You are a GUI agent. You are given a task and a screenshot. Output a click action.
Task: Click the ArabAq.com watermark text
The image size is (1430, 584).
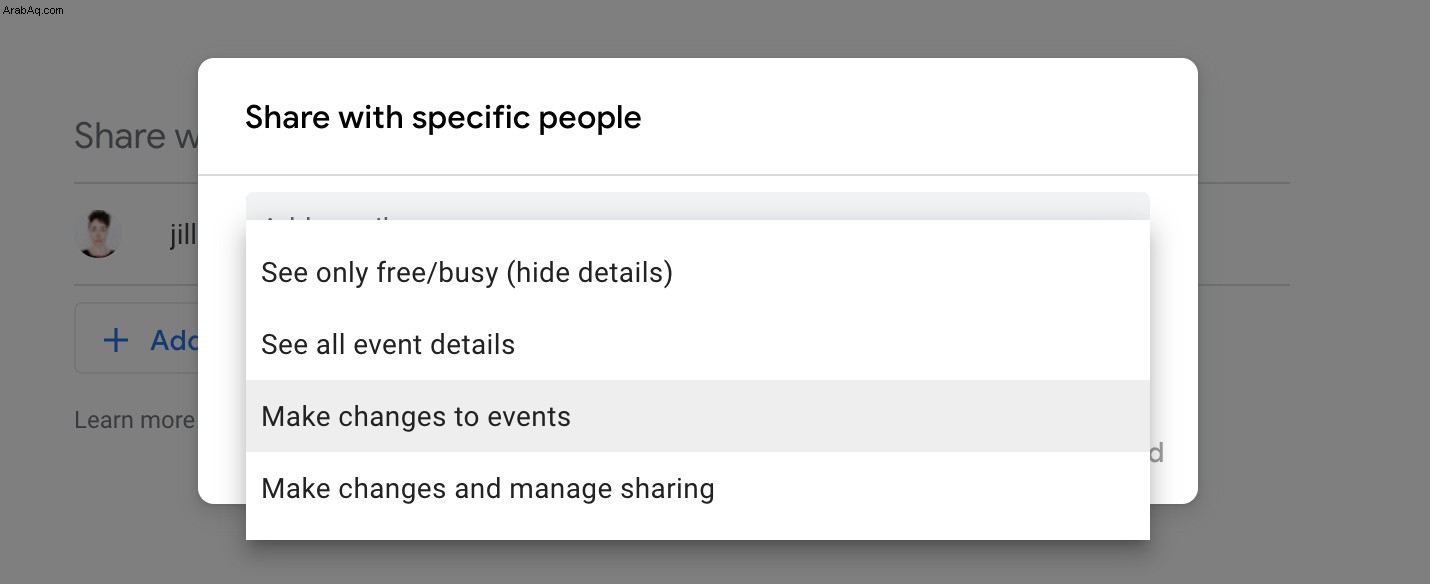(33, 9)
